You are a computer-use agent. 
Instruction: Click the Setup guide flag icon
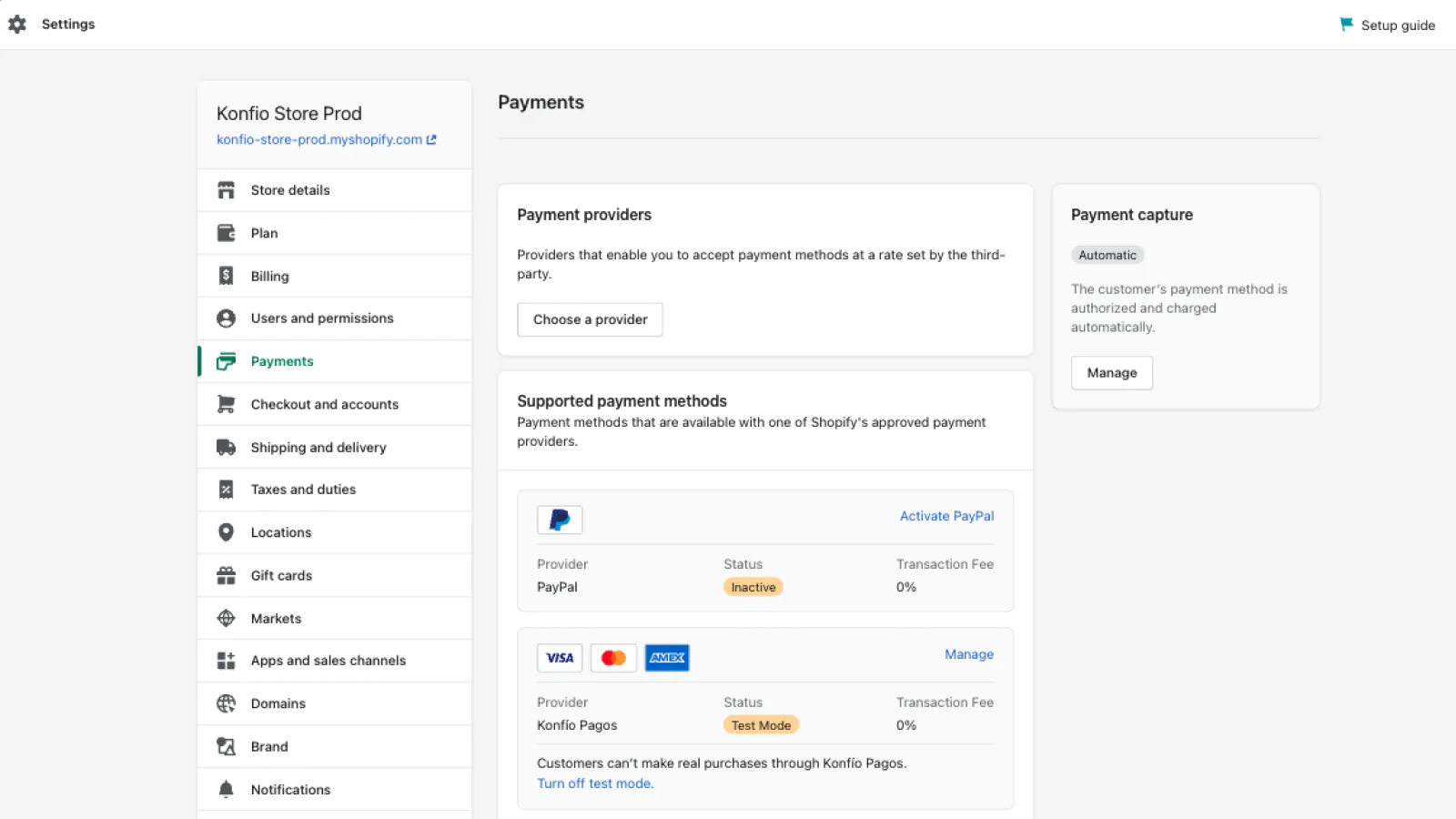[x=1346, y=25]
